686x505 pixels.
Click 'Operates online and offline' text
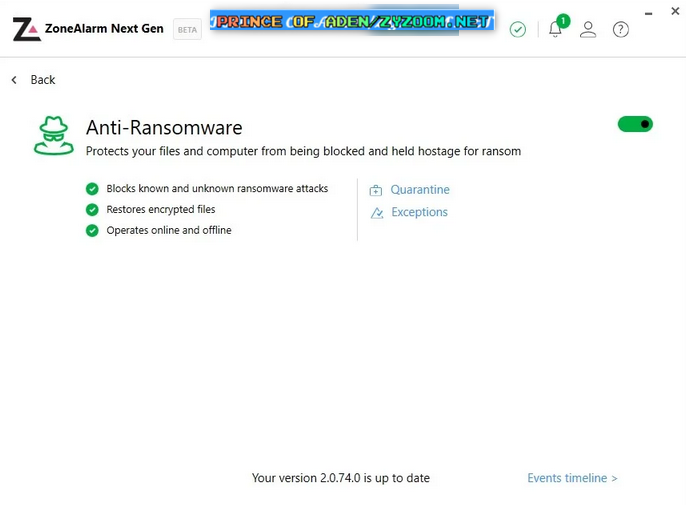click(169, 230)
